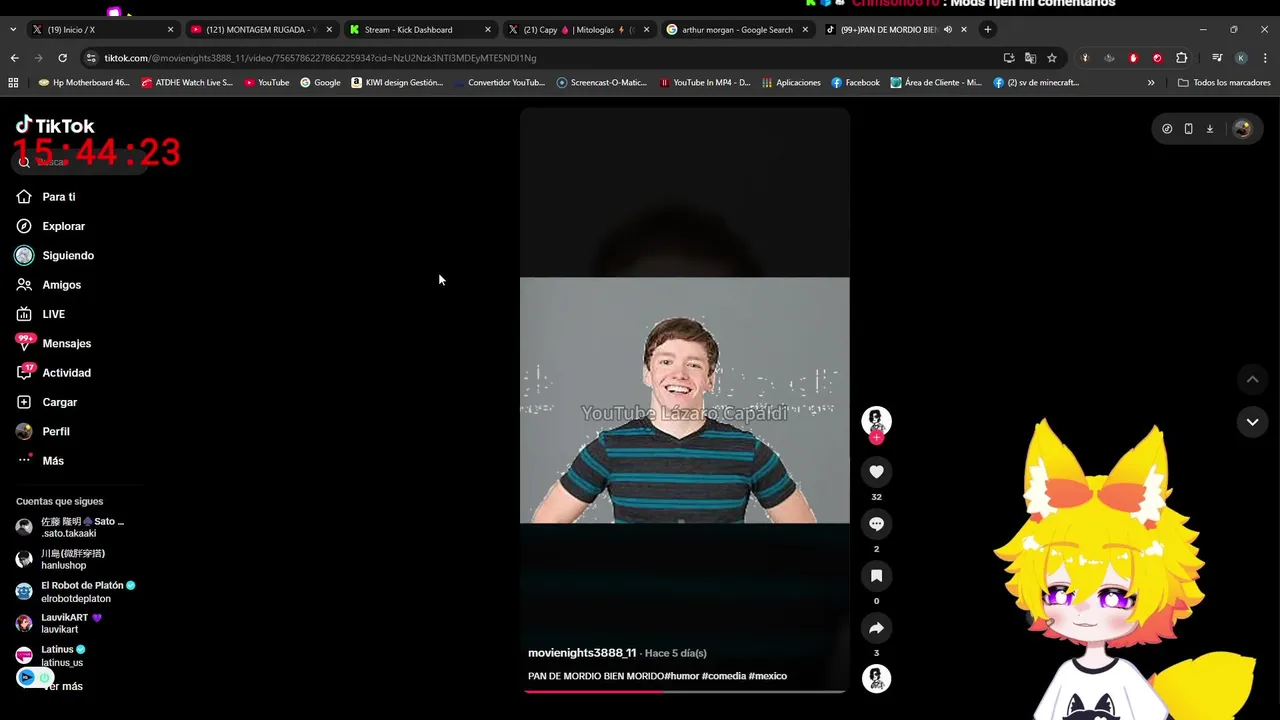The height and width of the screenshot is (720, 1280).
Task: Show more bookmarks with double chevron
Action: point(1151,83)
